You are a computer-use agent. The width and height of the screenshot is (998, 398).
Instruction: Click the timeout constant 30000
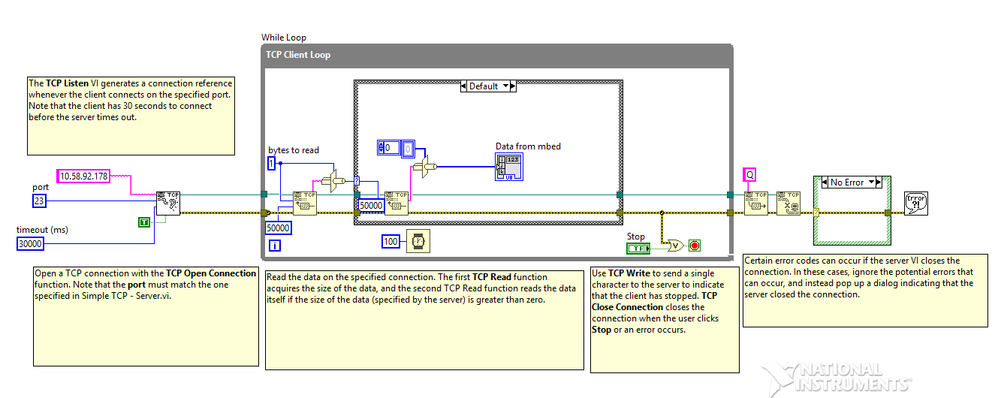(x=31, y=244)
